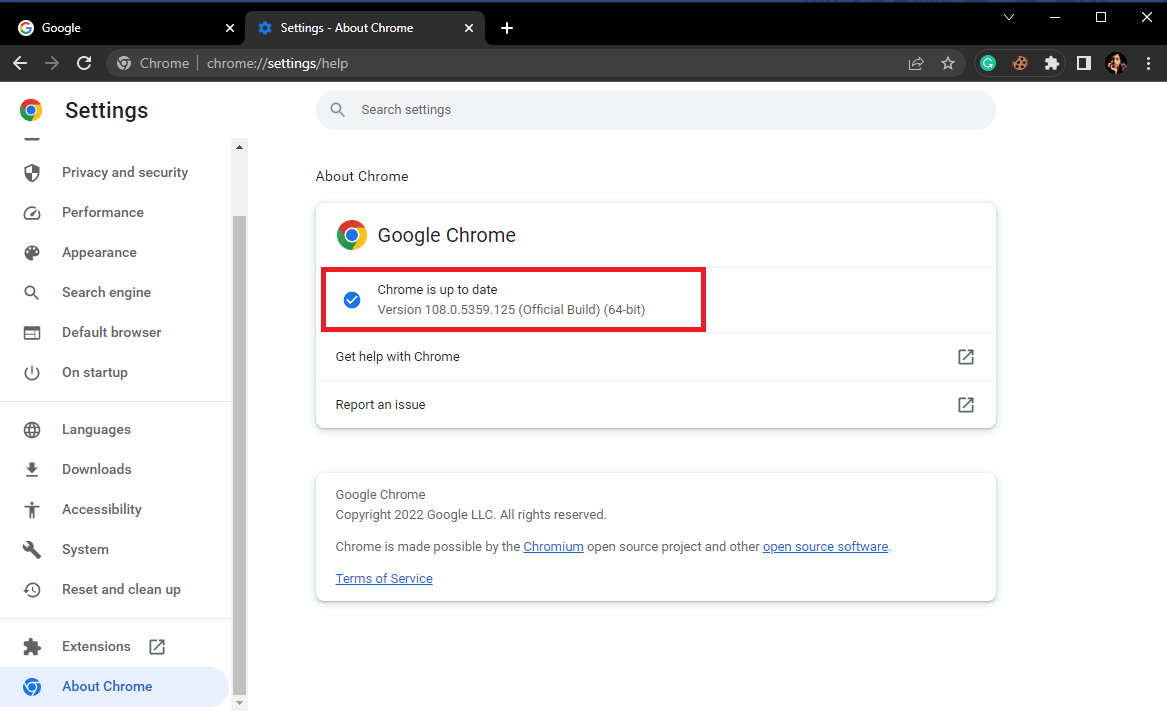The width and height of the screenshot is (1167, 711).
Task: Click the address bar URL
Action: 277,63
